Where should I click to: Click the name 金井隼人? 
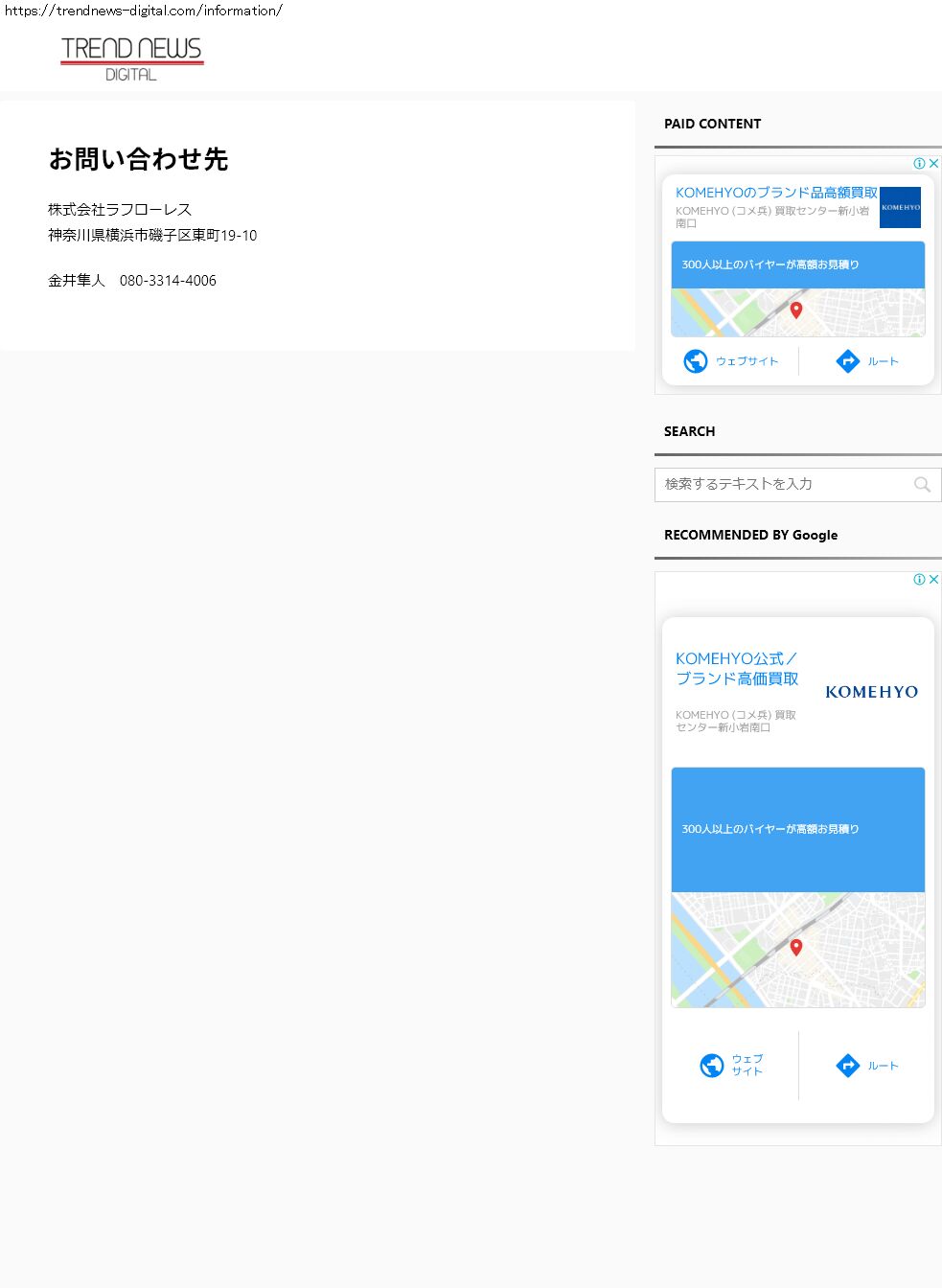pos(77,281)
